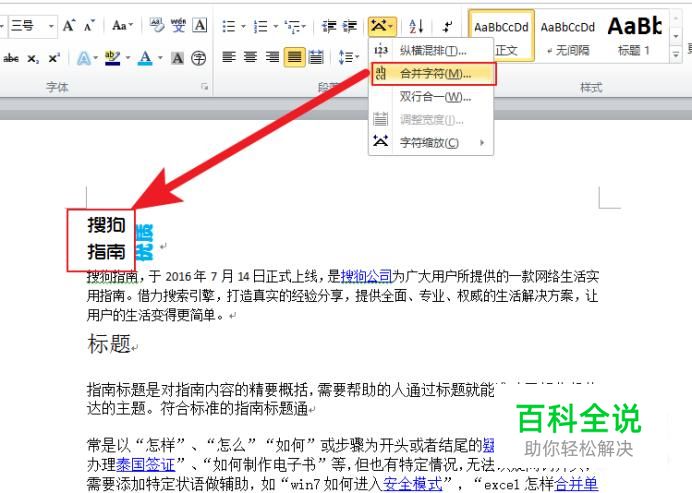Click the Show/Hide paragraph marks icon
This screenshot has width=692, height=493.
tap(448, 26)
